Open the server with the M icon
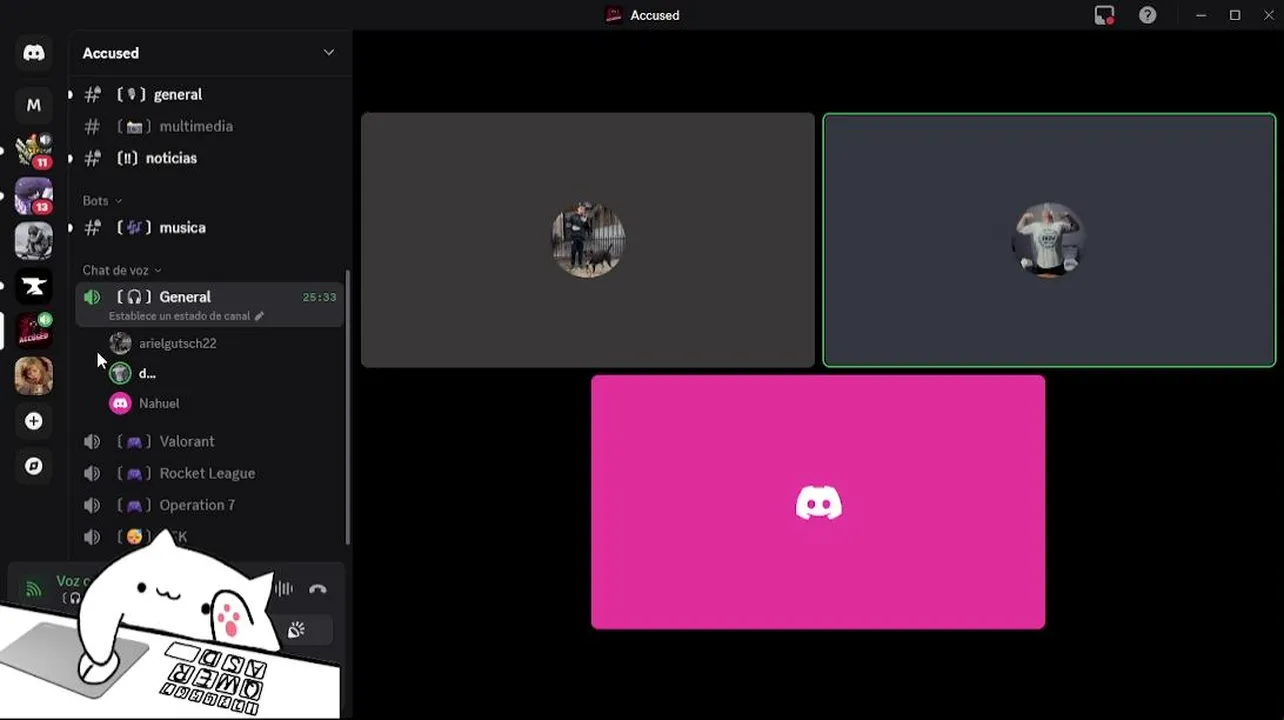 pos(34,105)
